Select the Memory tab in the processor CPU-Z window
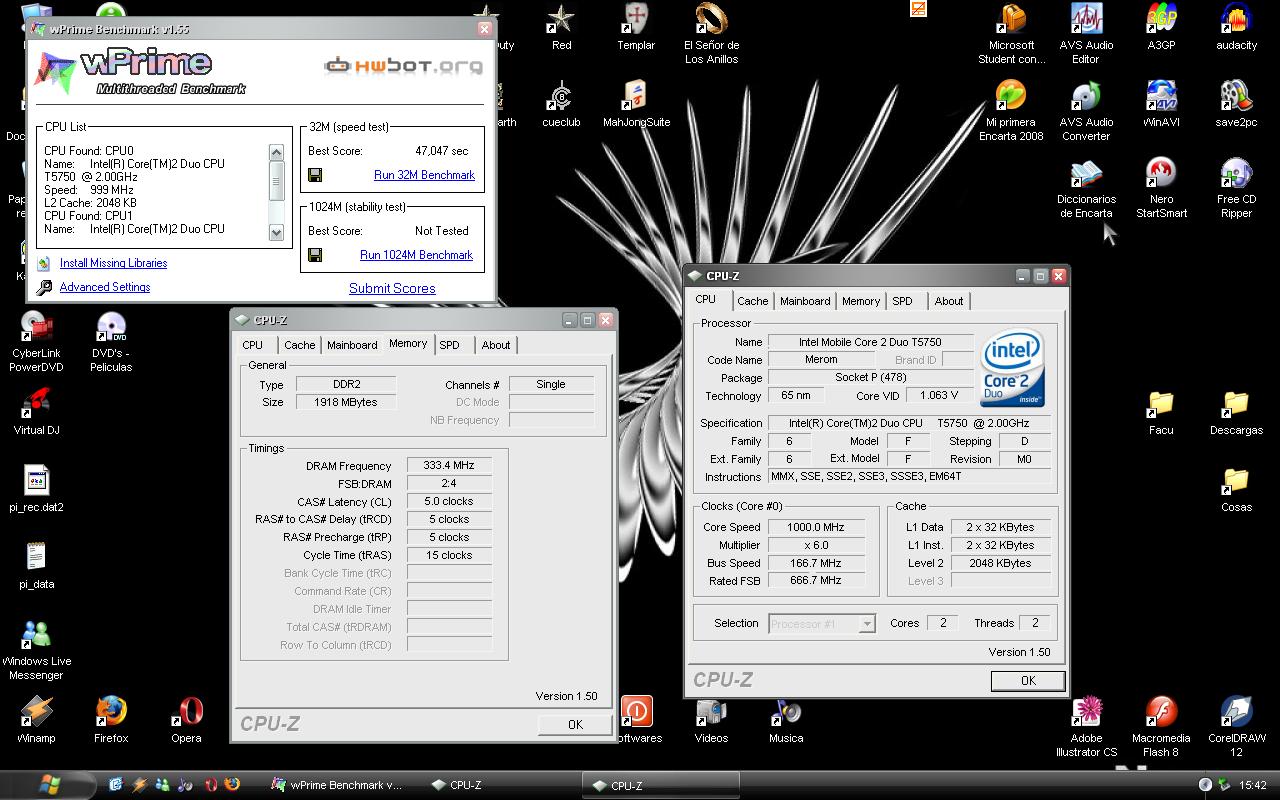The image size is (1280, 800). click(x=861, y=301)
